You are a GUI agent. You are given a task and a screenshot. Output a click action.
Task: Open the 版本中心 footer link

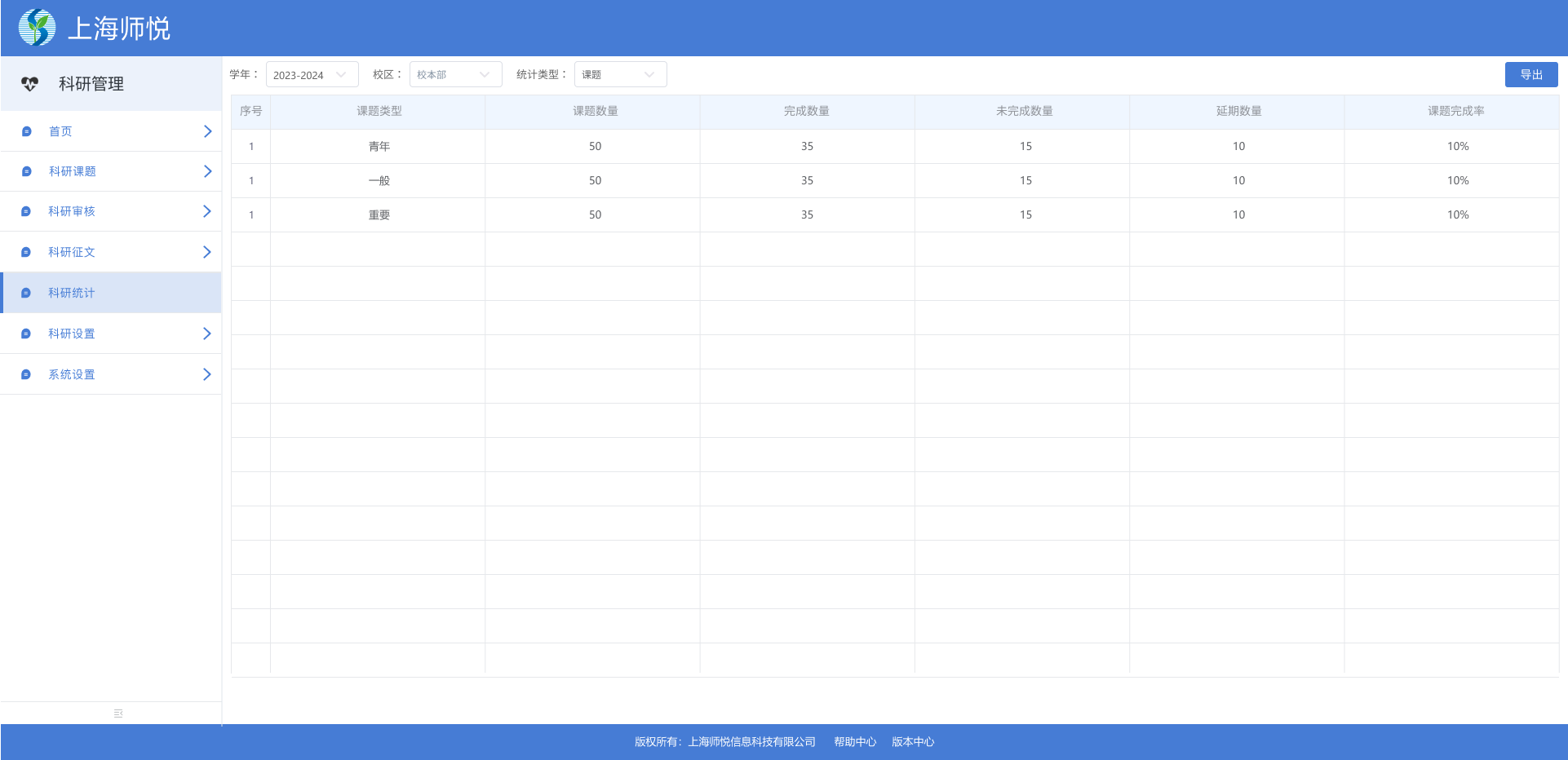[x=912, y=742]
